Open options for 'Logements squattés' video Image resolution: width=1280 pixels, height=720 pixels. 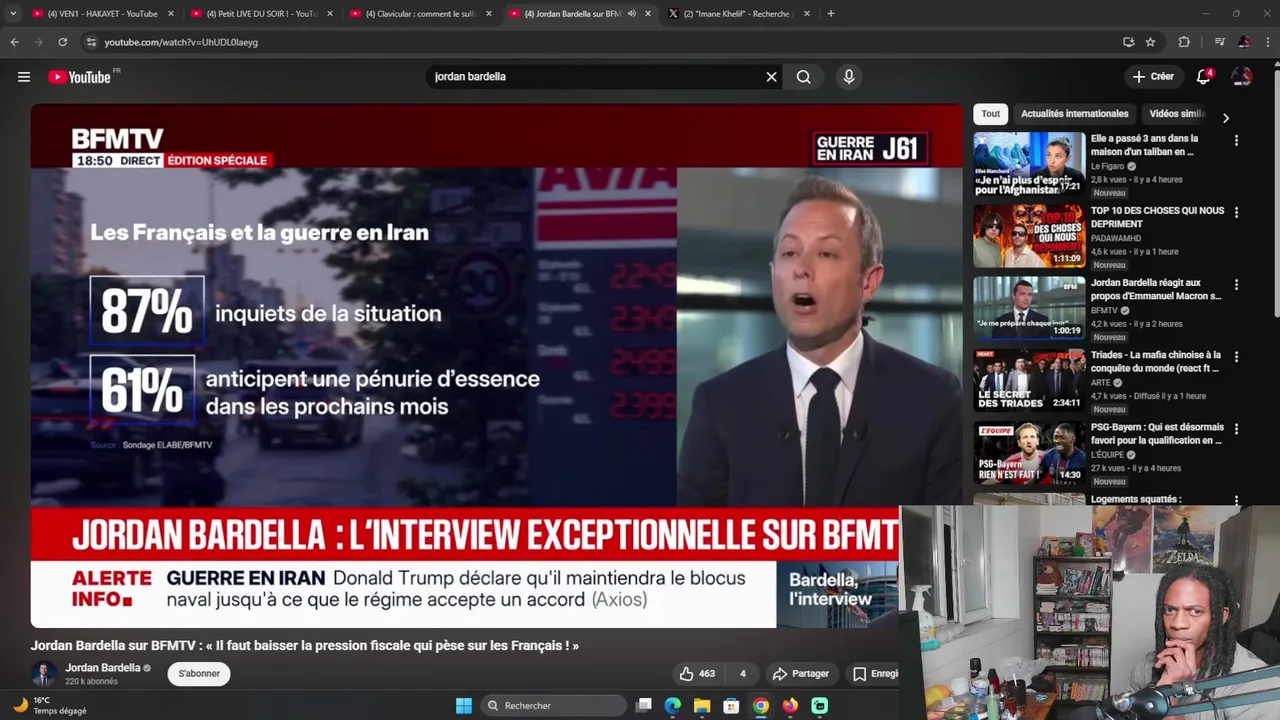pos(1236,500)
